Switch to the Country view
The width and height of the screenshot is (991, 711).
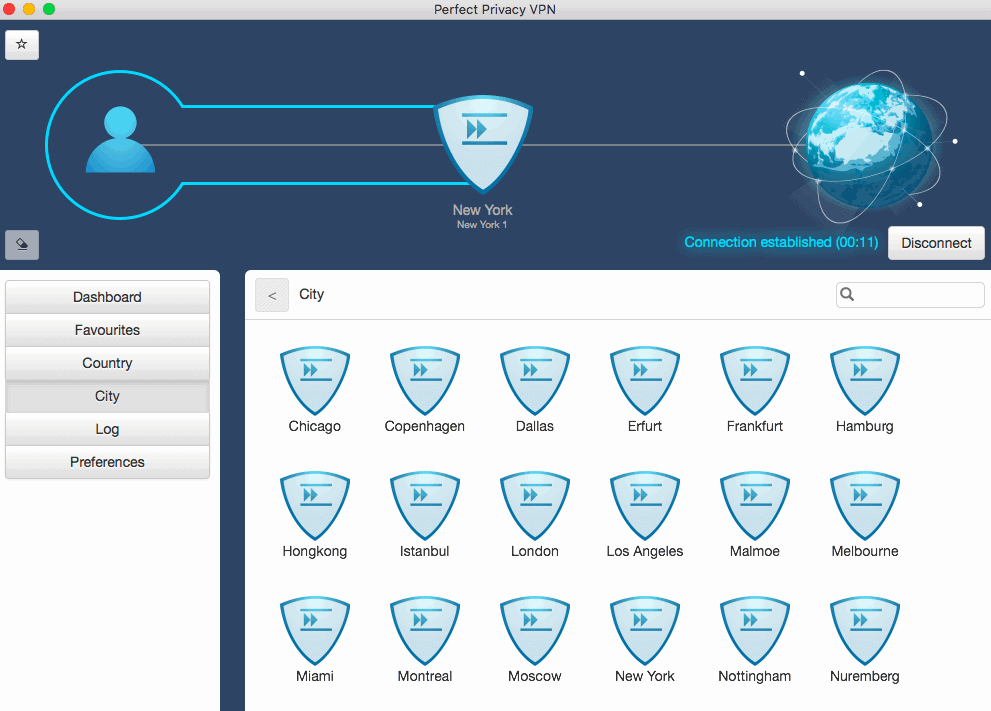[x=107, y=363]
